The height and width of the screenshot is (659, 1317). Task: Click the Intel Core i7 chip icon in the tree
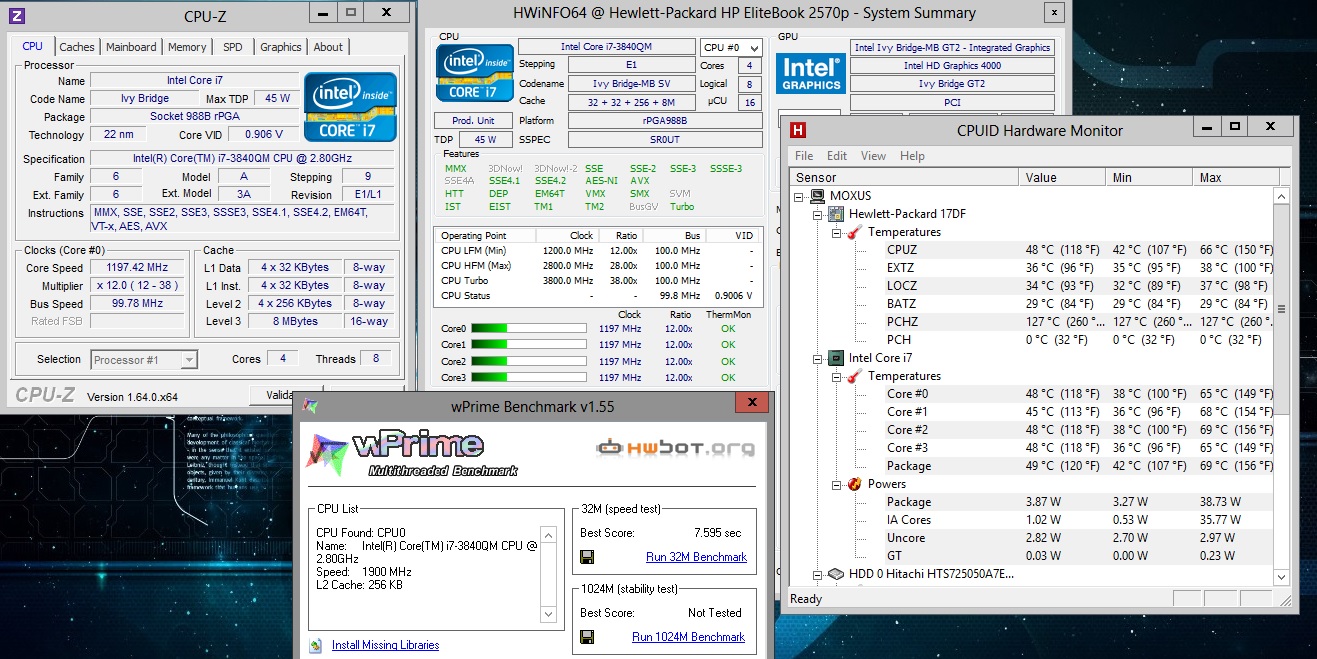[x=835, y=358]
